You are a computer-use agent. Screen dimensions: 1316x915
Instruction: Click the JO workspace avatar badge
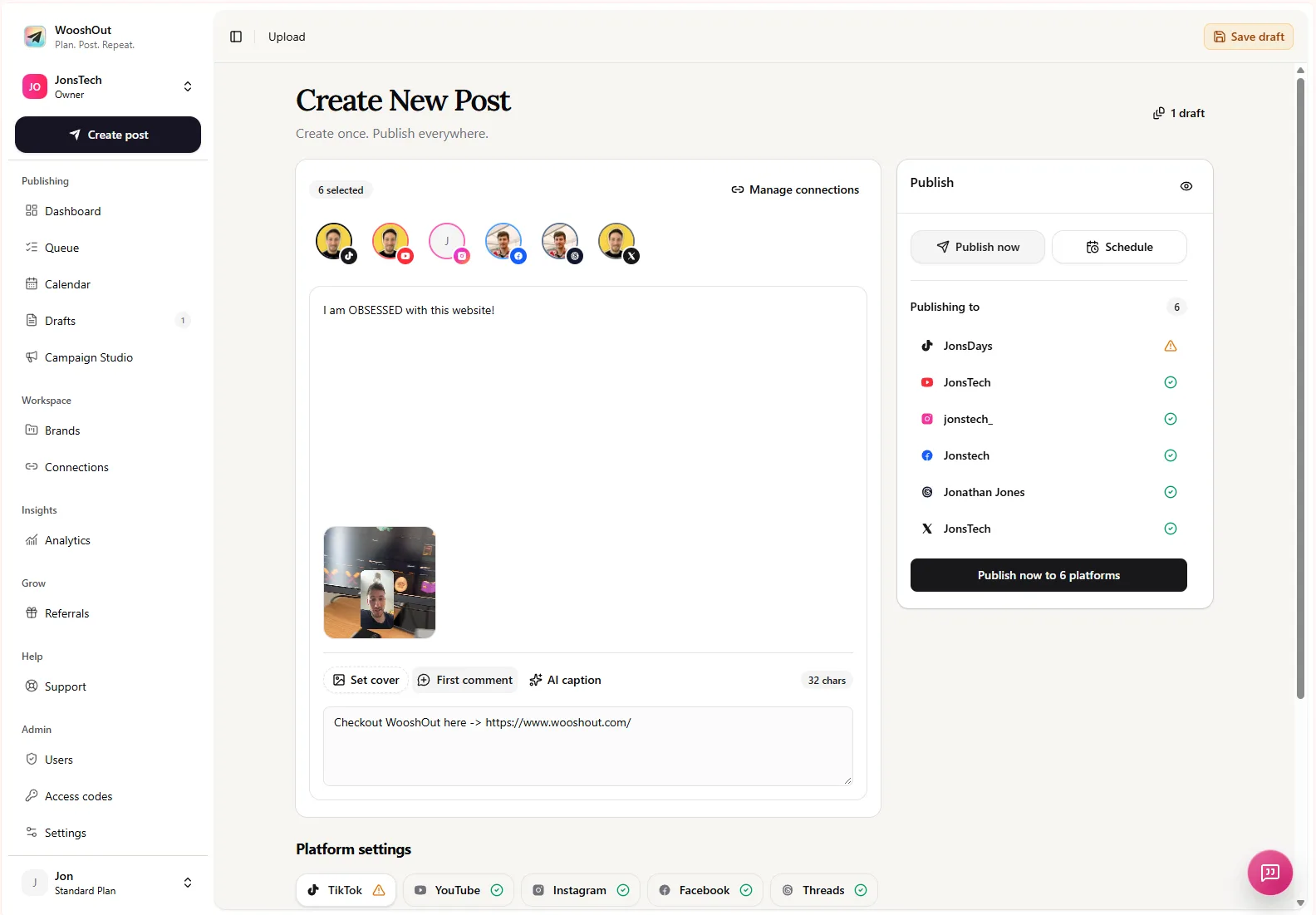tap(35, 86)
